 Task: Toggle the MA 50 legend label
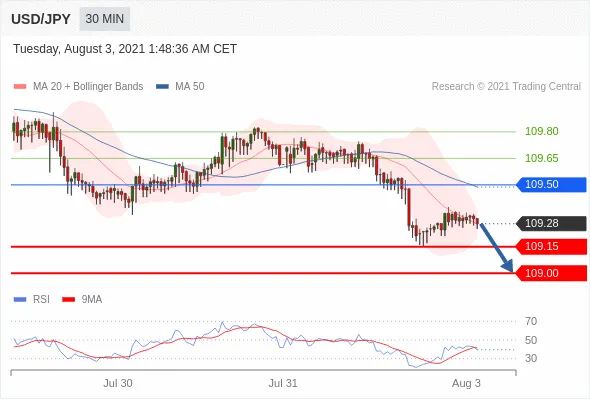190,87
